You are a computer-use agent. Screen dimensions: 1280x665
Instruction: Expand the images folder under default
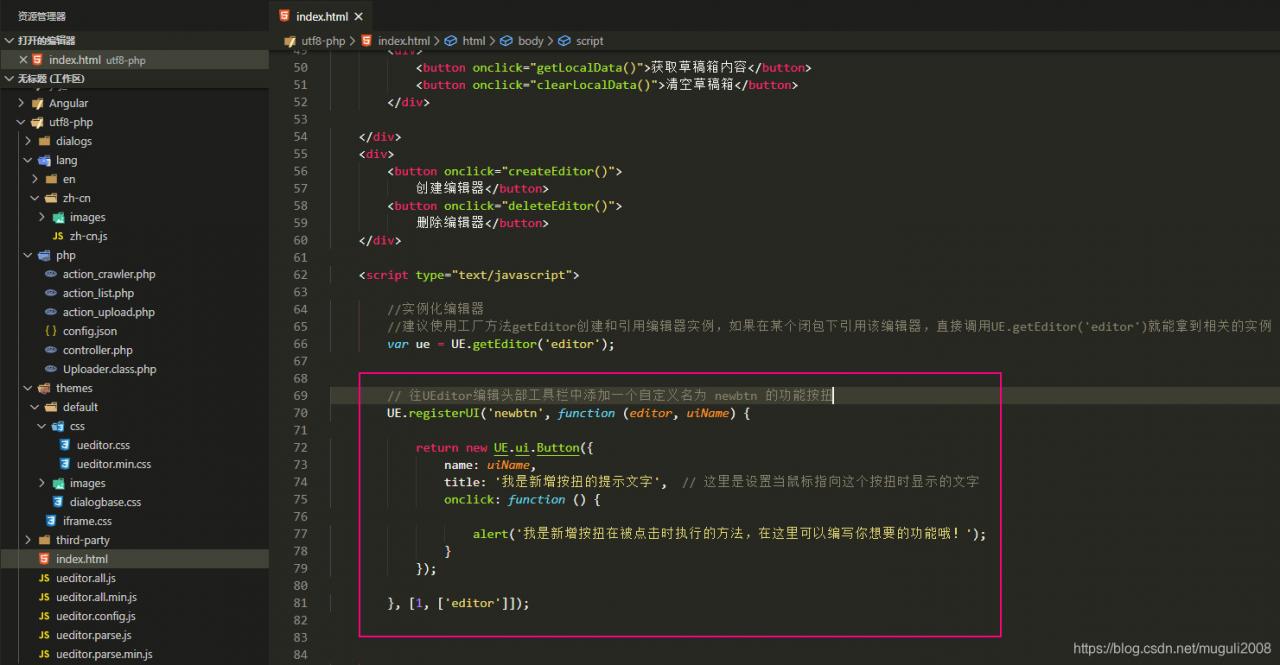(43, 483)
